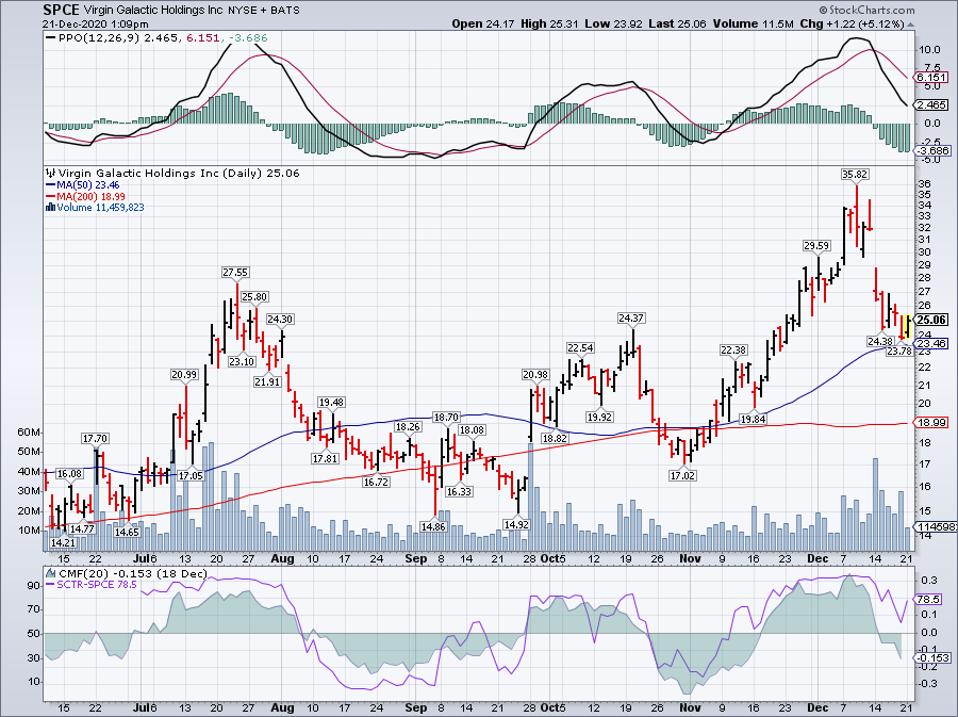This screenshot has width=958, height=717.
Task: Click the 20.98 price label
Action: pos(535,374)
